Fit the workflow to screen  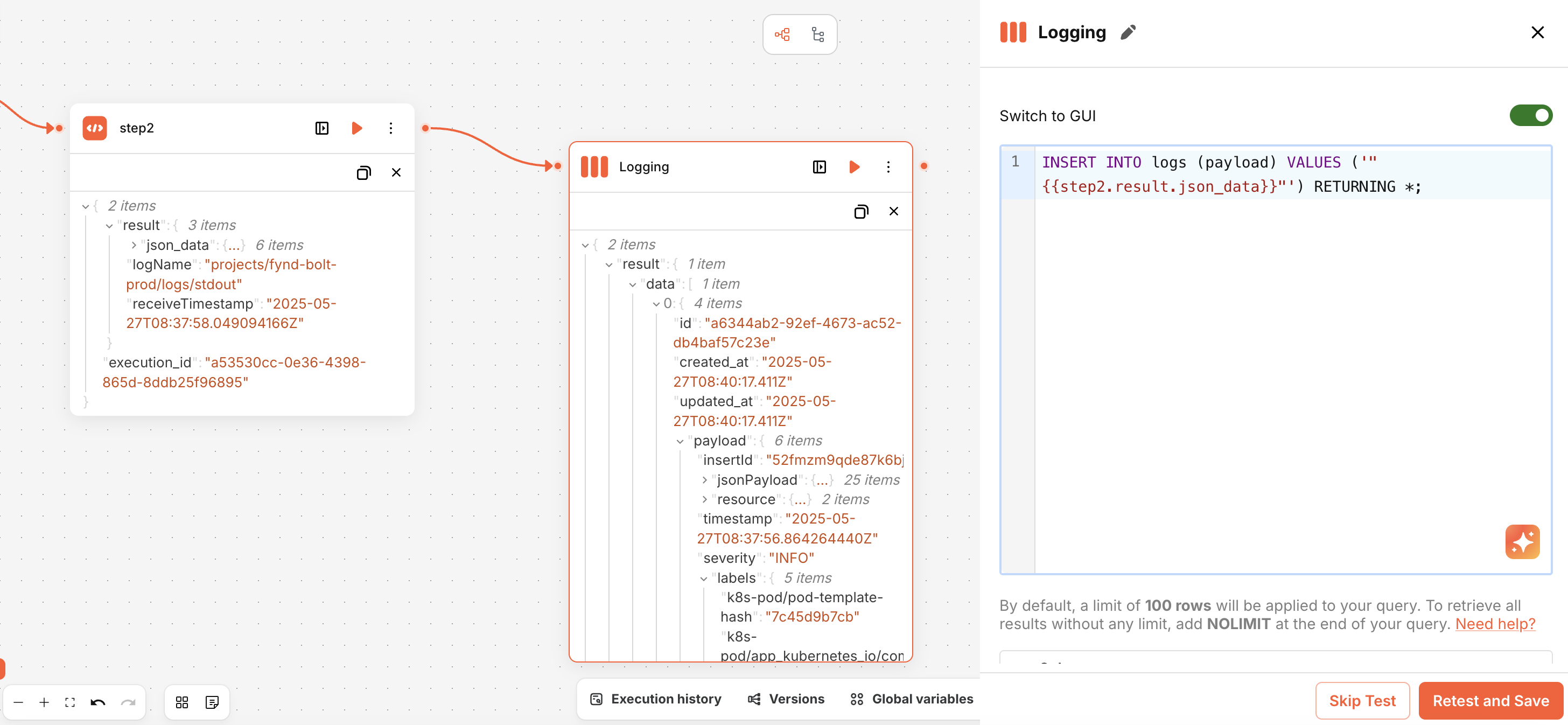(x=70, y=702)
